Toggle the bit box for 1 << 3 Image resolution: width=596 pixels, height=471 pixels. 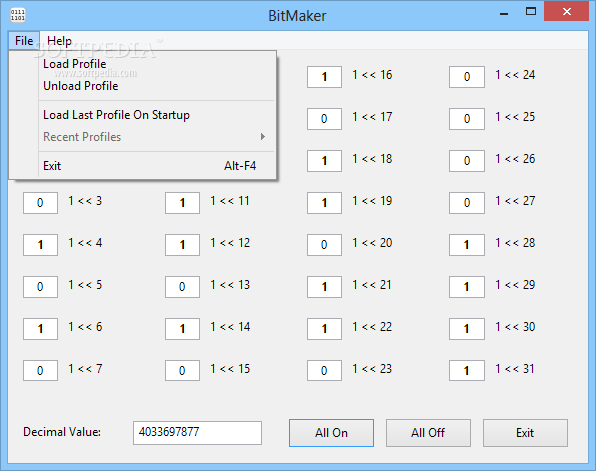(x=40, y=203)
